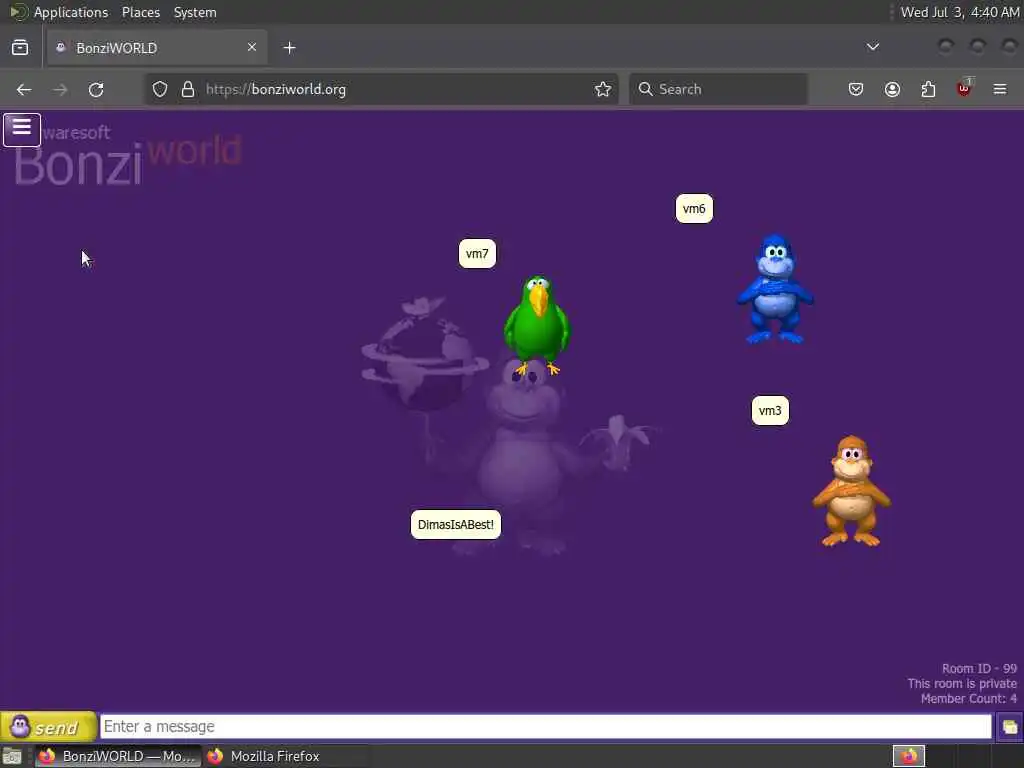Select the BonziWORLD browser tab
Viewport: 1024px width, 768px height.
coord(157,48)
